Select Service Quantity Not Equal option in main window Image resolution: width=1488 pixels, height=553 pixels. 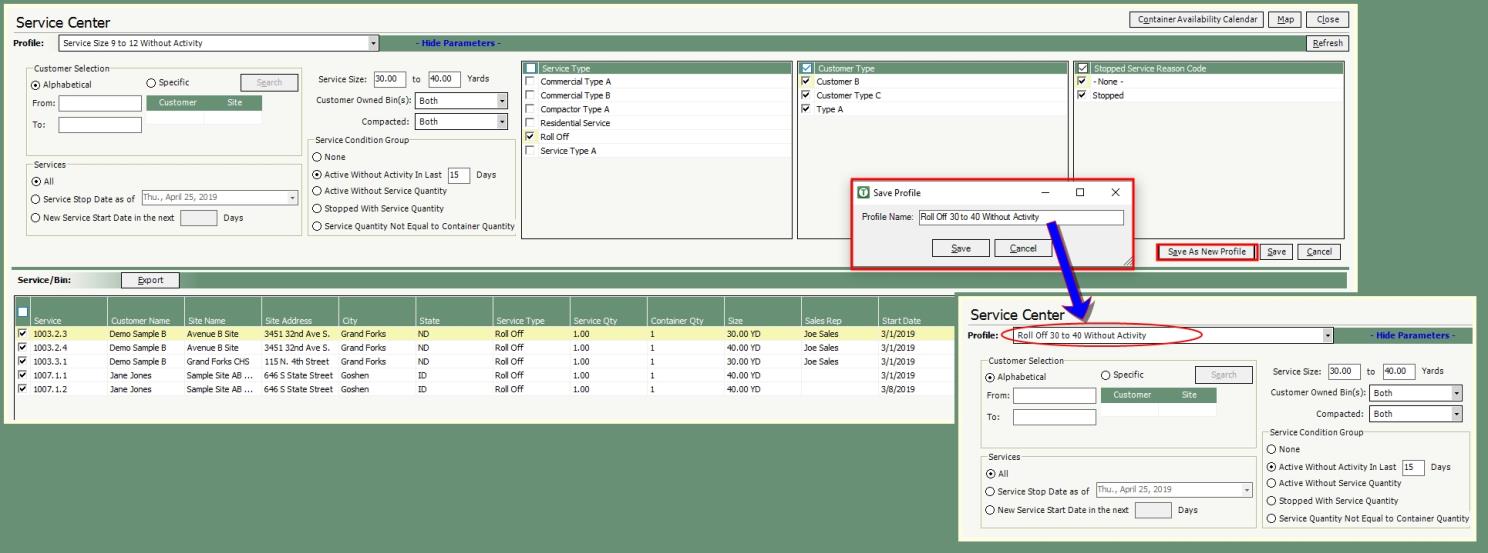(318, 226)
